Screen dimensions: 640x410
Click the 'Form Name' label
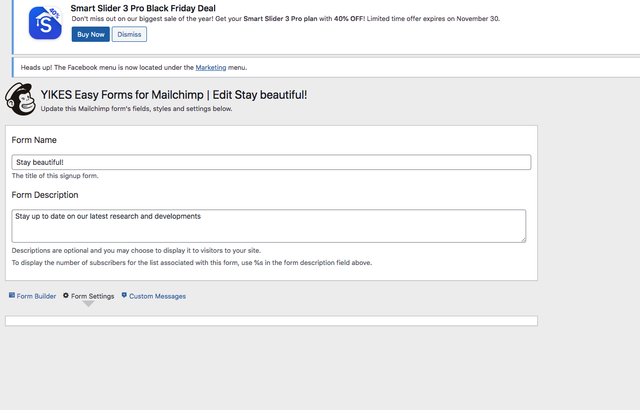click(x=34, y=140)
